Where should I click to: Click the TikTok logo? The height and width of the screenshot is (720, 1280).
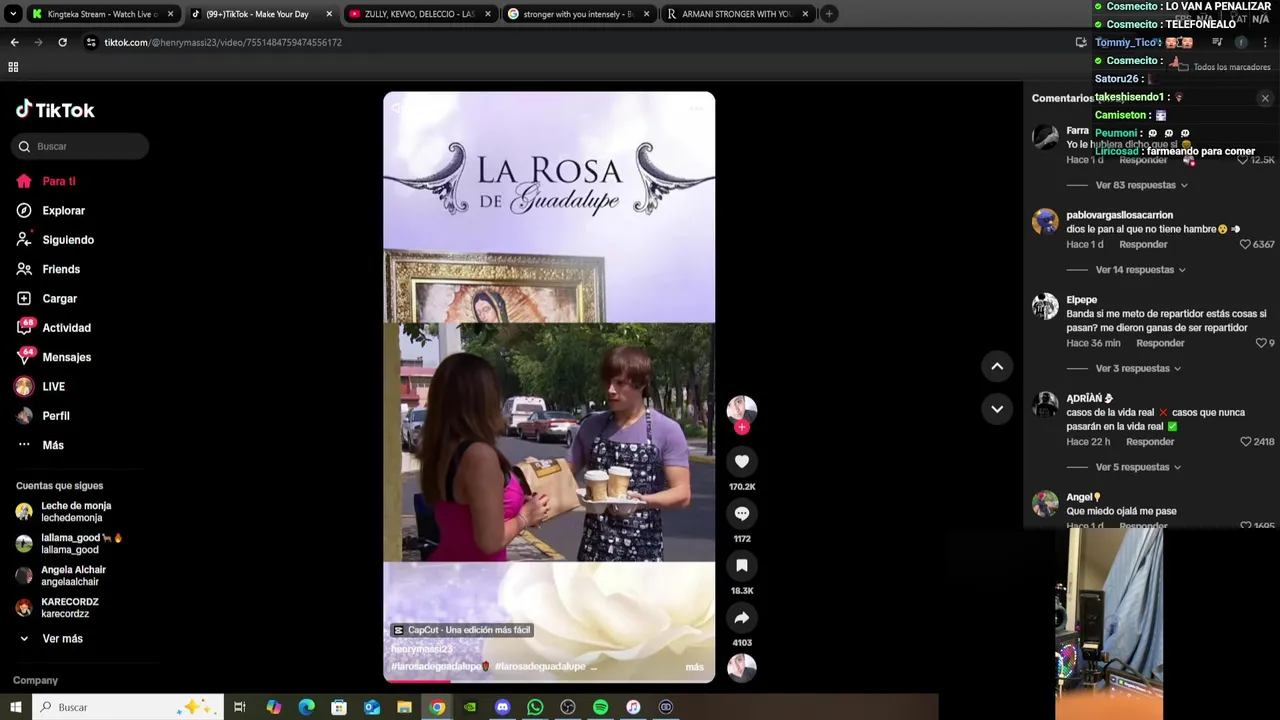(x=55, y=110)
